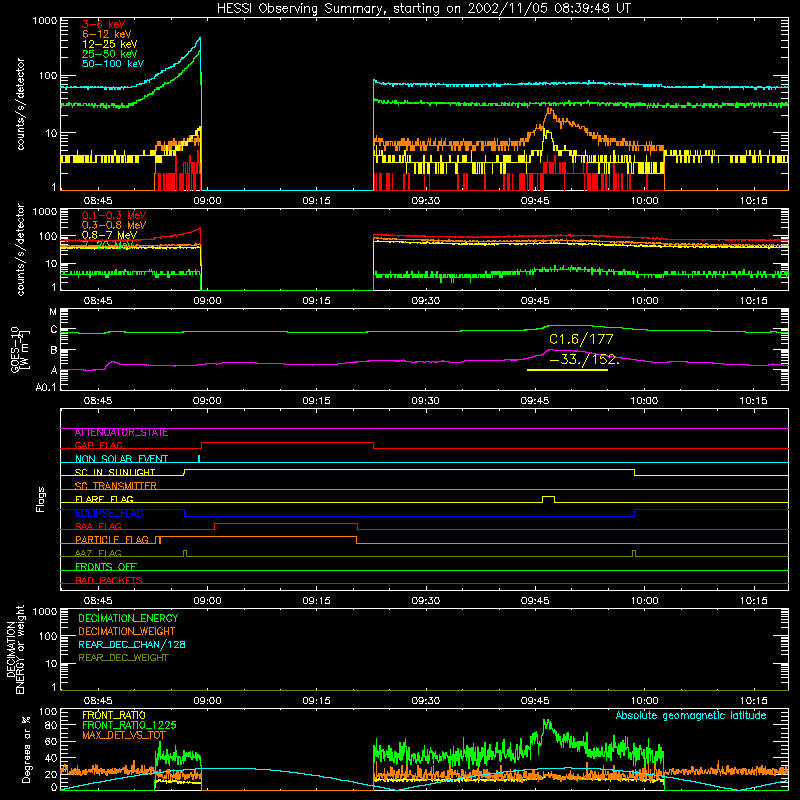Viewport: 800px width, 800px height.
Task: Click the C class label on GOES axis
Action: (54, 330)
